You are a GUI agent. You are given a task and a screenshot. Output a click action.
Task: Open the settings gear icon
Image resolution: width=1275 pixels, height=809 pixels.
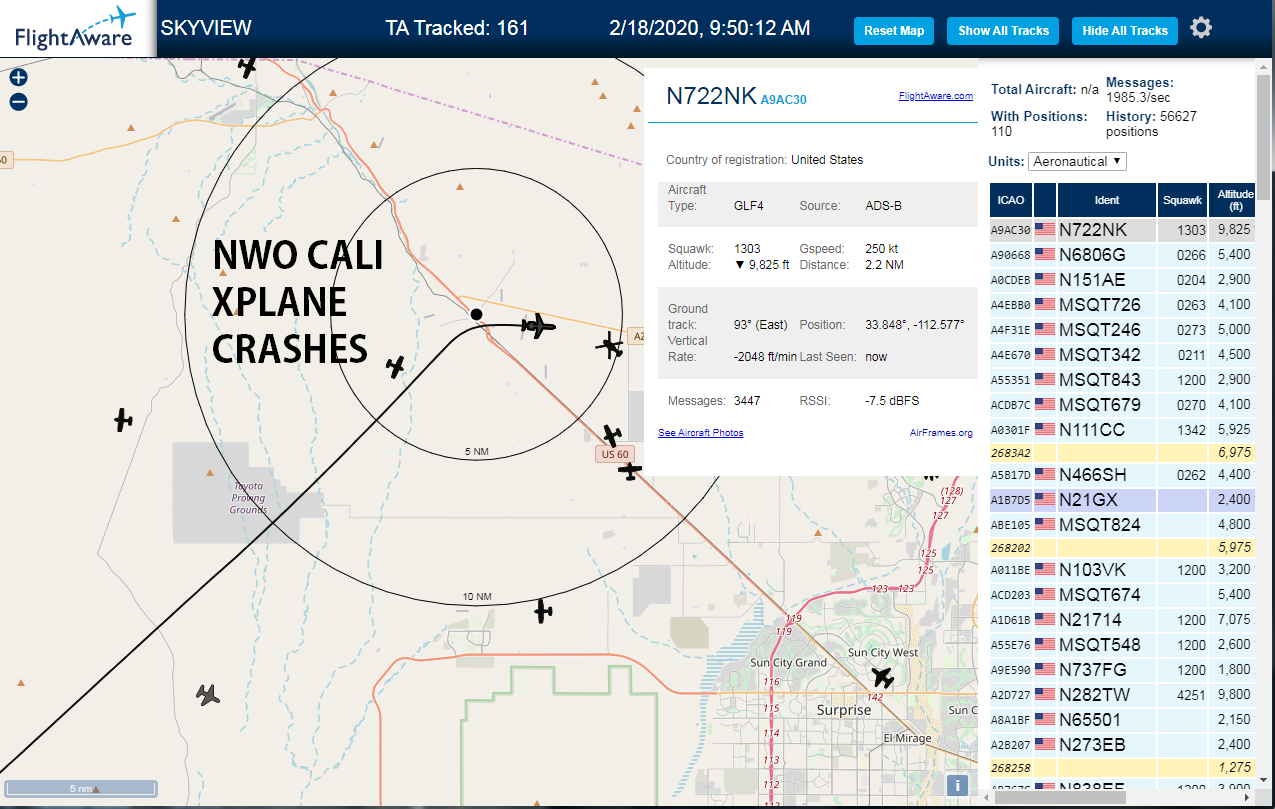point(1201,28)
